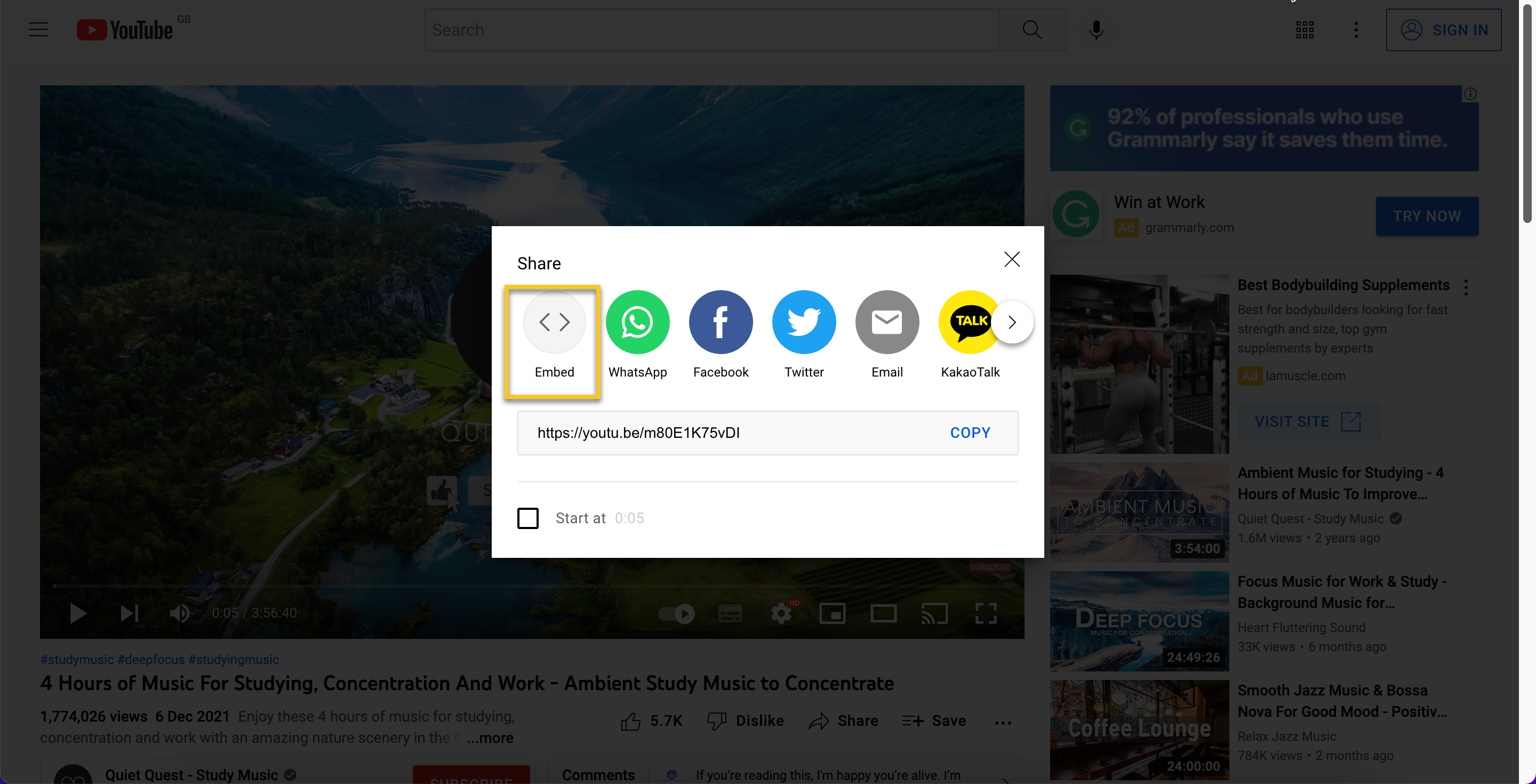Image resolution: width=1536 pixels, height=784 pixels.
Task: Expand the description with ...more
Action: pos(490,738)
